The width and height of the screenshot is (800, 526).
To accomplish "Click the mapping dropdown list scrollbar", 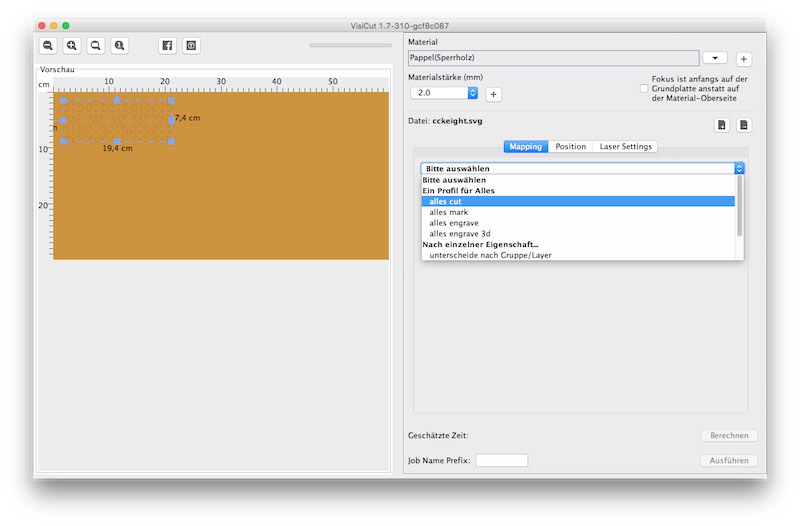I will click(739, 206).
